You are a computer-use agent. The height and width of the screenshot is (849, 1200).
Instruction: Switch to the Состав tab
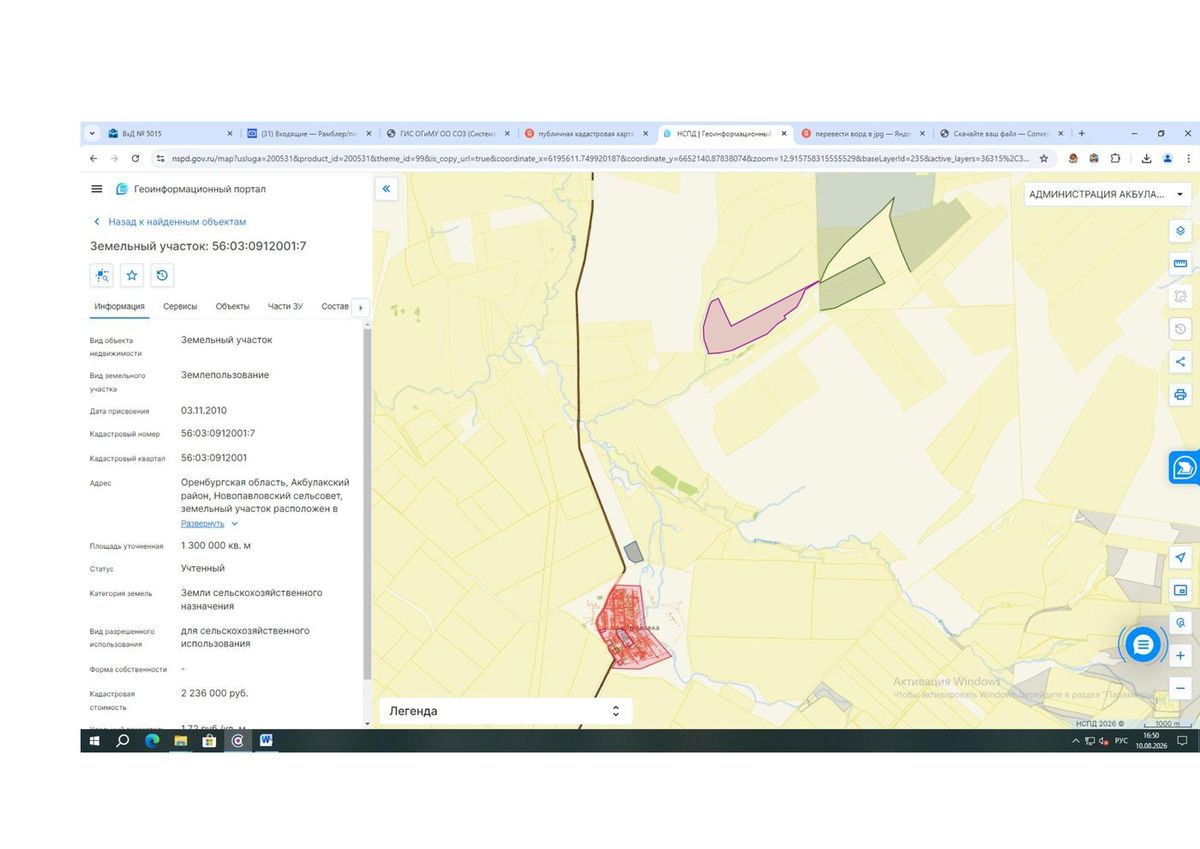point(335,306)
